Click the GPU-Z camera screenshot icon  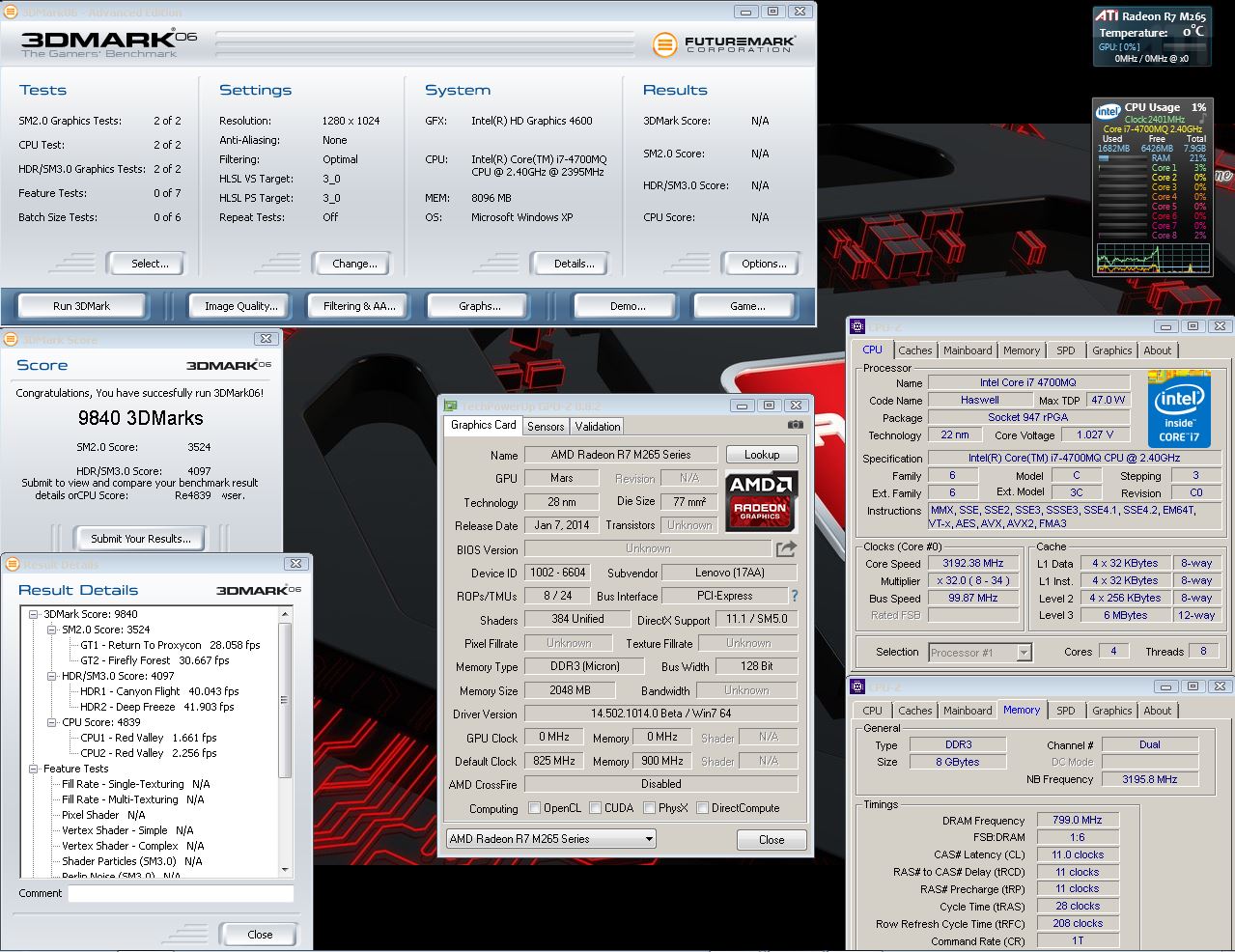[795, 425]
